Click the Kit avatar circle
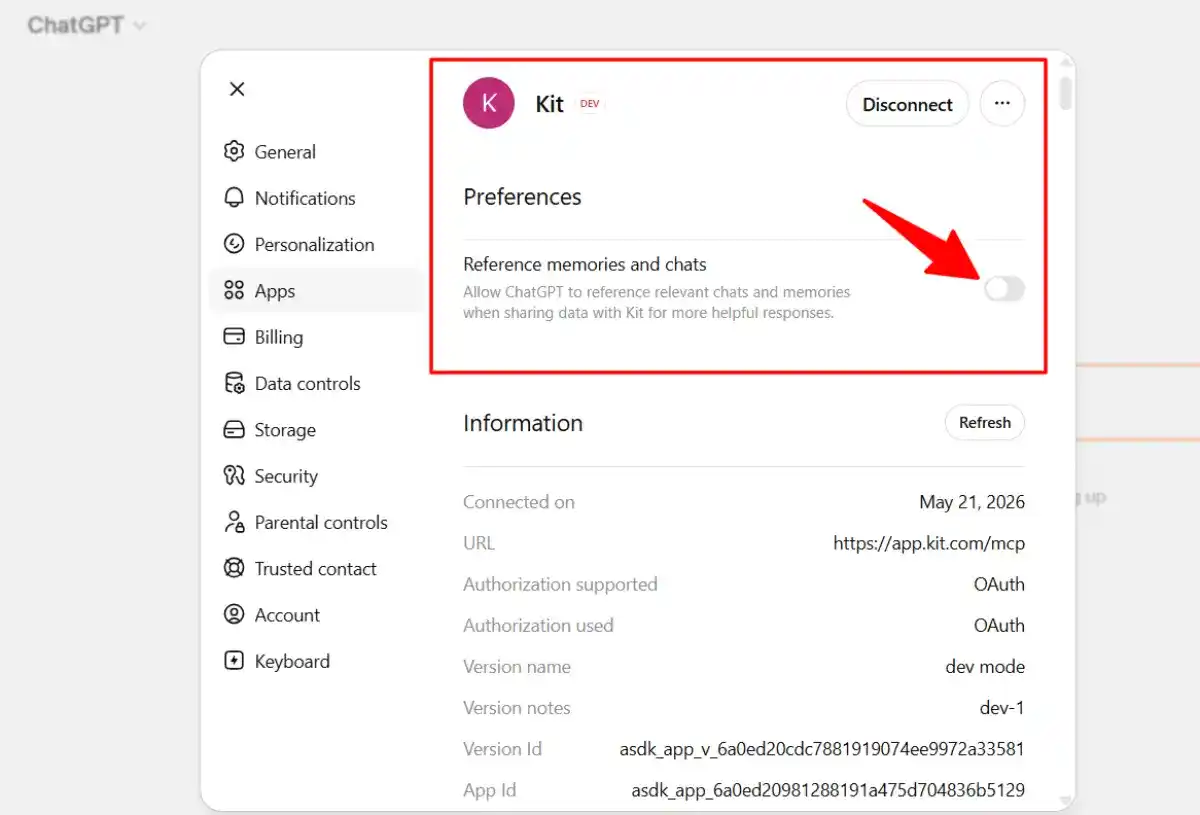1200x815 pixels. (489, 103)
